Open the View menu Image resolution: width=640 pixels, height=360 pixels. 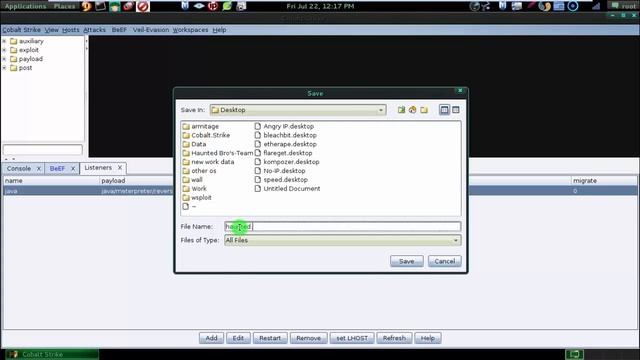(x=51, y=30)
